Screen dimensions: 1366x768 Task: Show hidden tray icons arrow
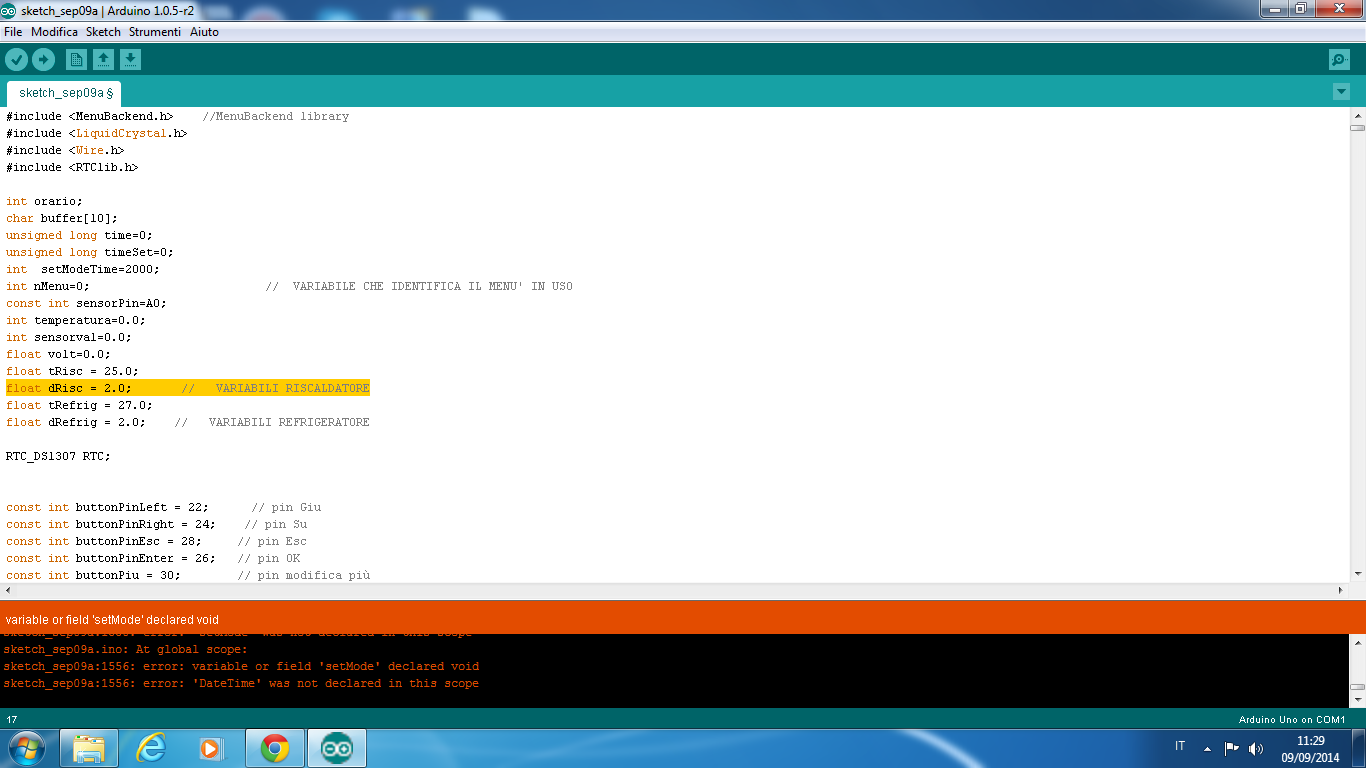coord(1207,748)
